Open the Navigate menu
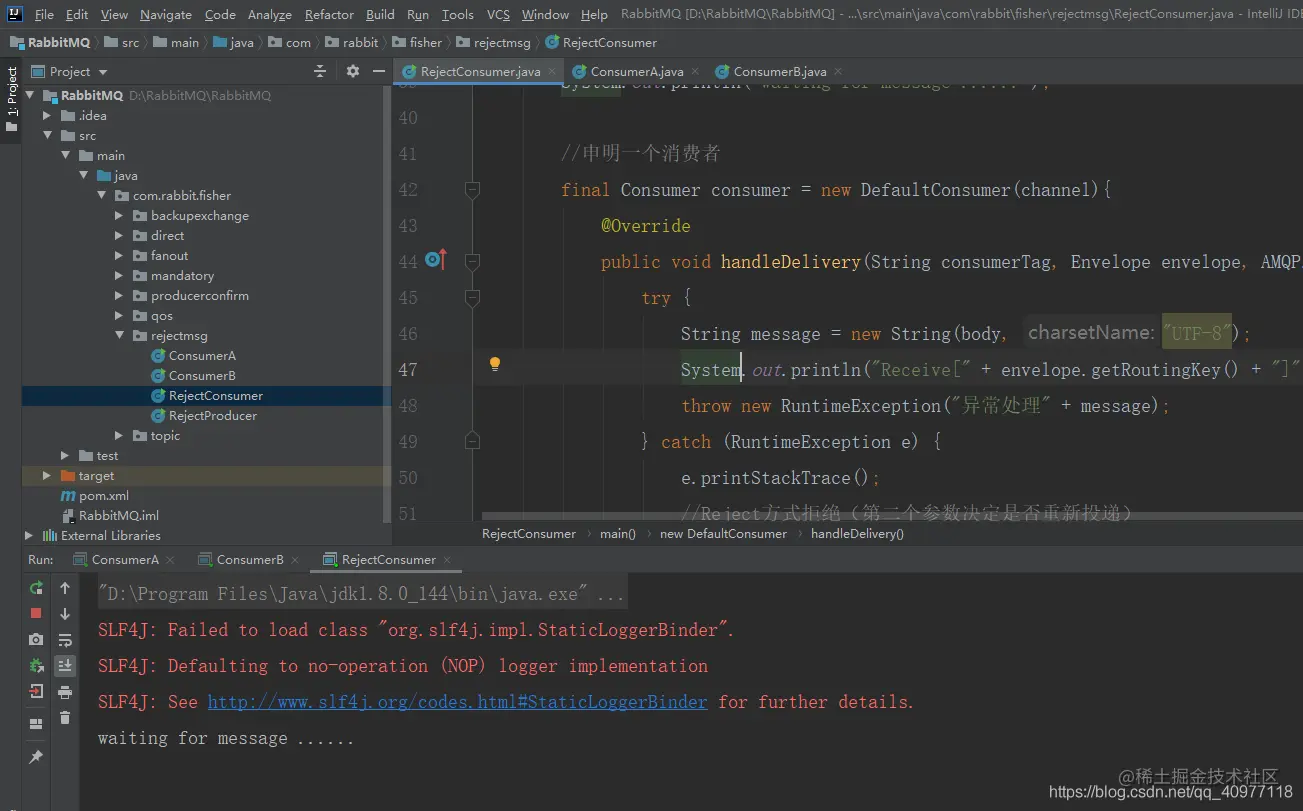This screenshot has width=1303, height=811. tap(166, 15)
